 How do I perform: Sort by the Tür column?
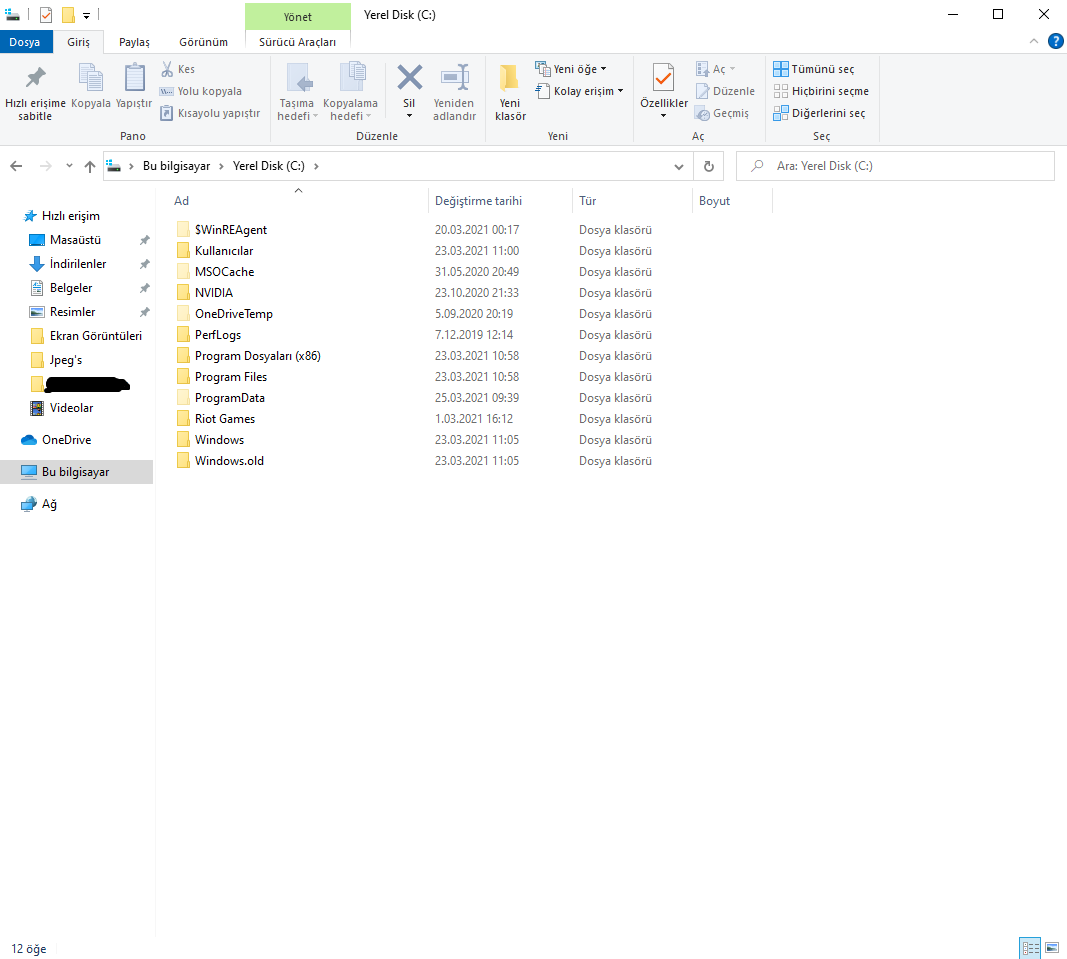pyautogui.click(x=632, y=201)
